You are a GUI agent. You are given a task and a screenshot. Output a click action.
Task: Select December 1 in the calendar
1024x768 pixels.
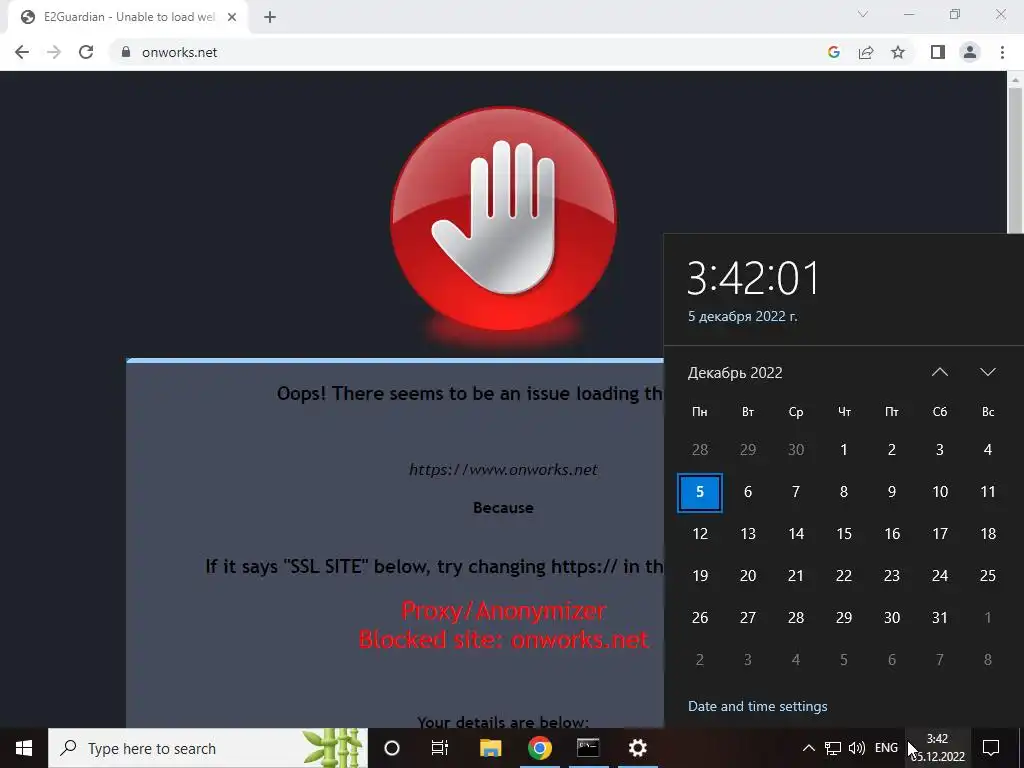click(x=844, y=449)
